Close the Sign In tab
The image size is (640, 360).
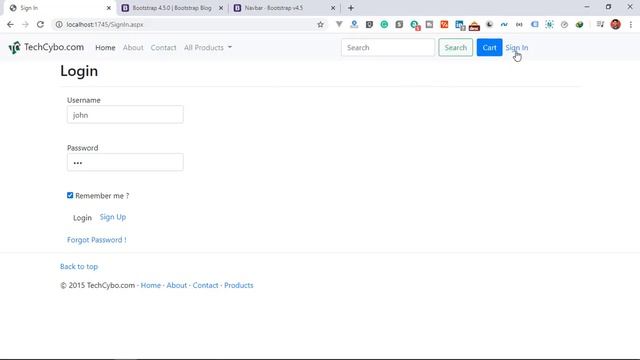point(109,8)
